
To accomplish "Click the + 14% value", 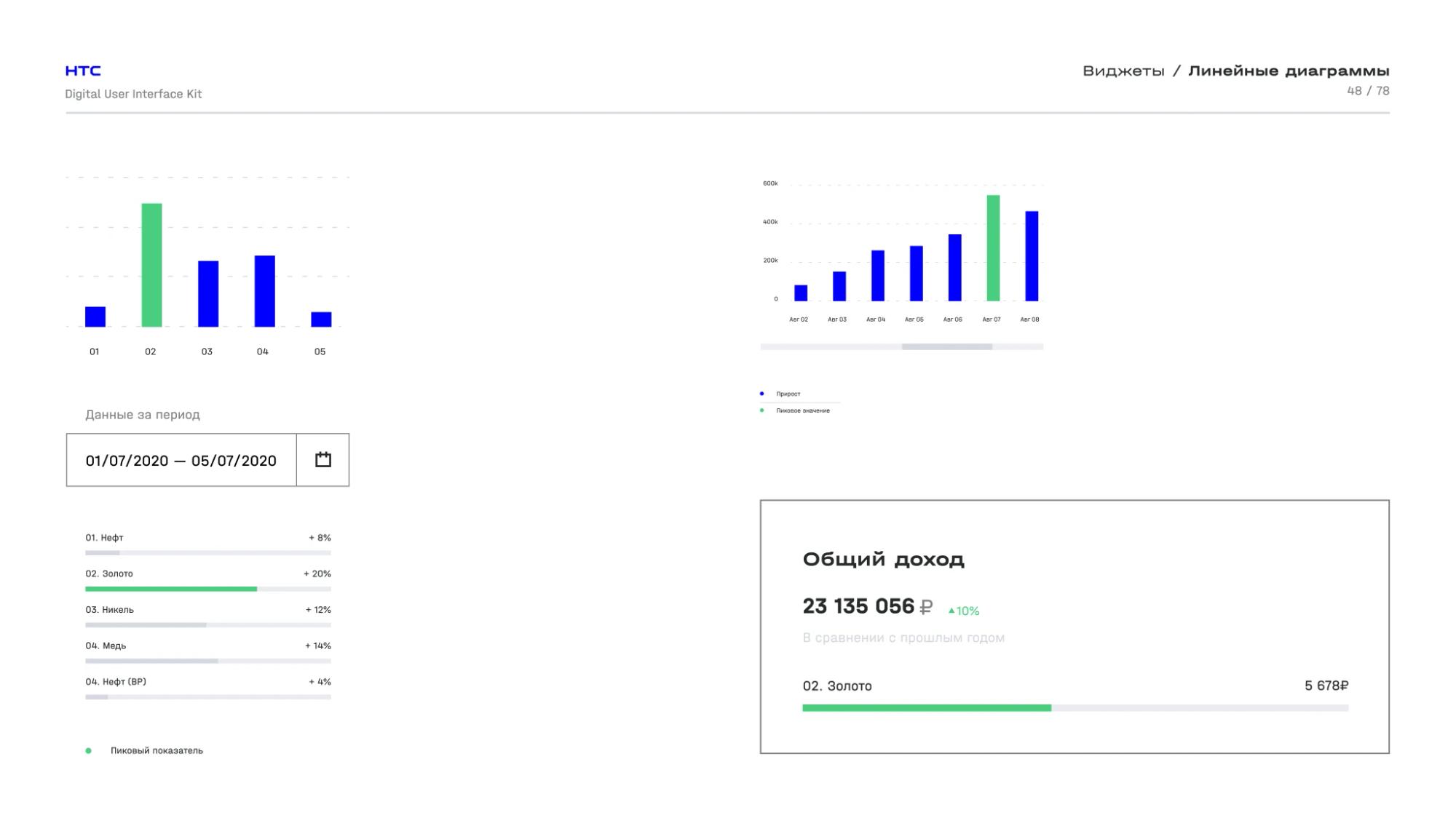I will tap(318, 646).
